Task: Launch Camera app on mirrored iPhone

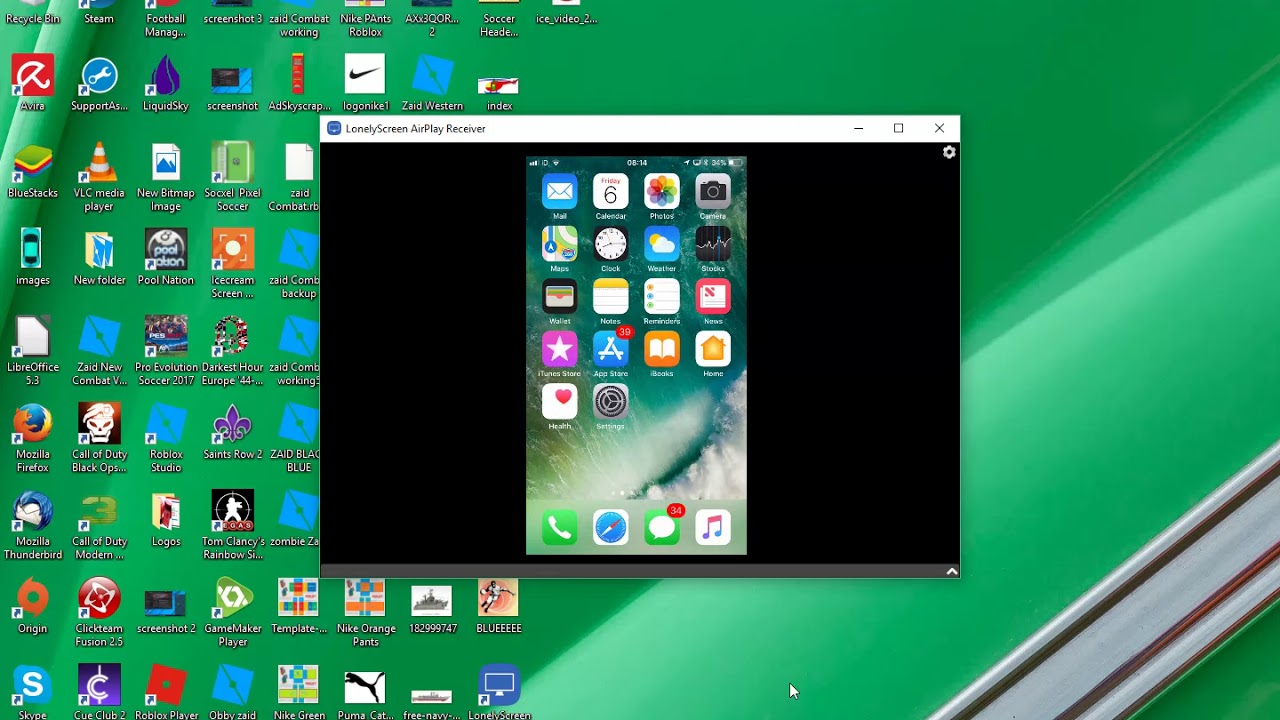Action: click(713, 191)
